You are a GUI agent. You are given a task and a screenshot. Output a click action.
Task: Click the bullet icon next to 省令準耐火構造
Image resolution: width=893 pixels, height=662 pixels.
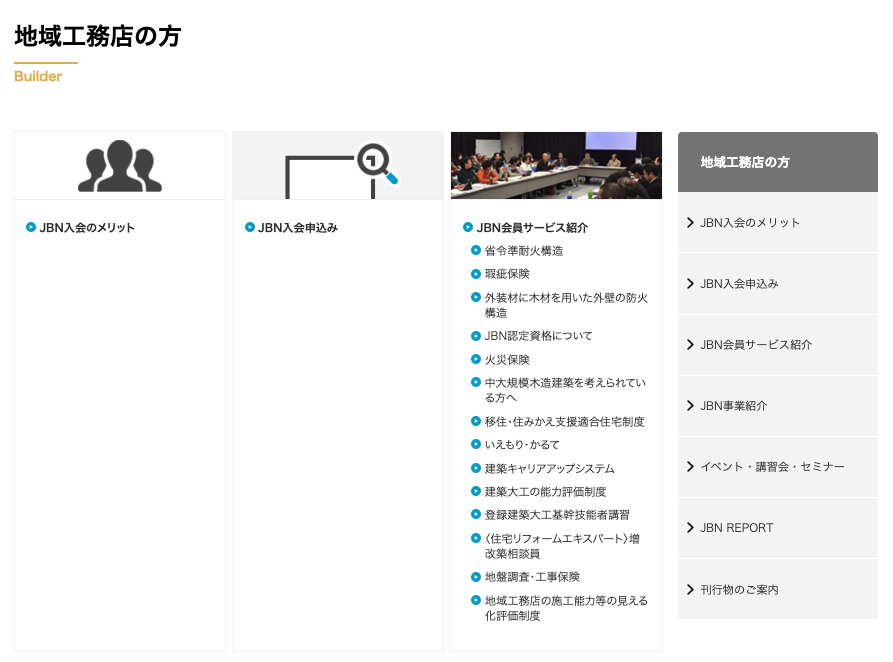click(x=476, y=250)
